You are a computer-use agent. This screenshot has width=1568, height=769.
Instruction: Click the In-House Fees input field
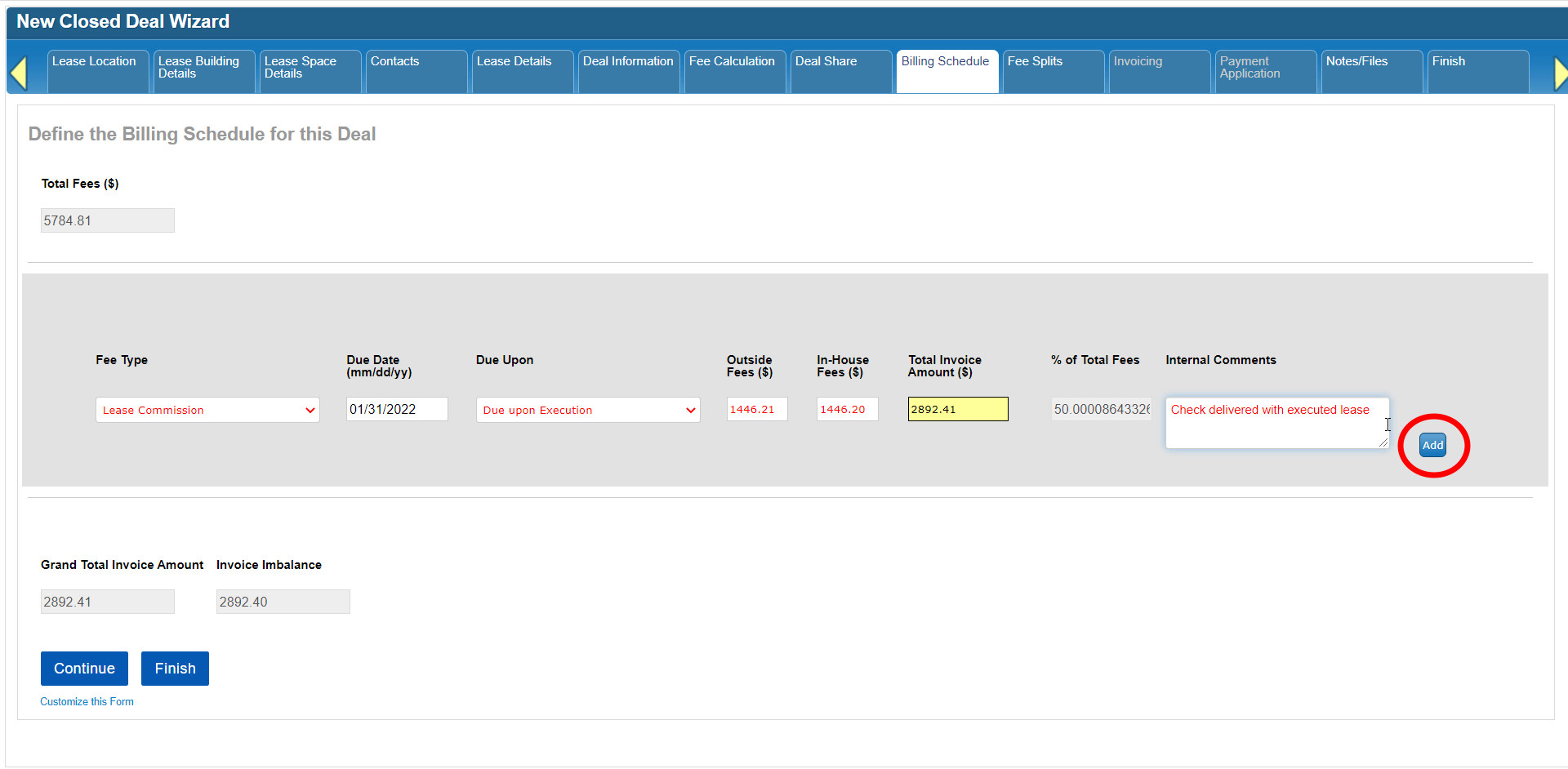[x=847, y=410]
